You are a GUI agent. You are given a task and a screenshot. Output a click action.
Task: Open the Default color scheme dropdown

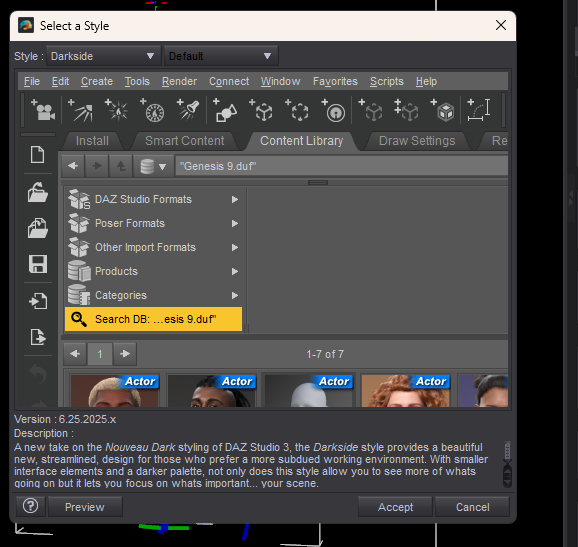pyautogui.click(x=221, y=56)
